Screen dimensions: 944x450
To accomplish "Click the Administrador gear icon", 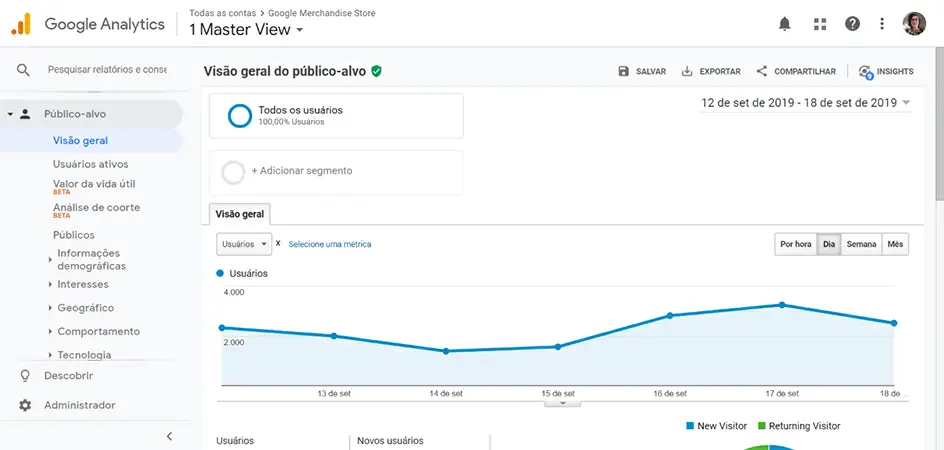I will pyautogui.click(x=25, y=405).
